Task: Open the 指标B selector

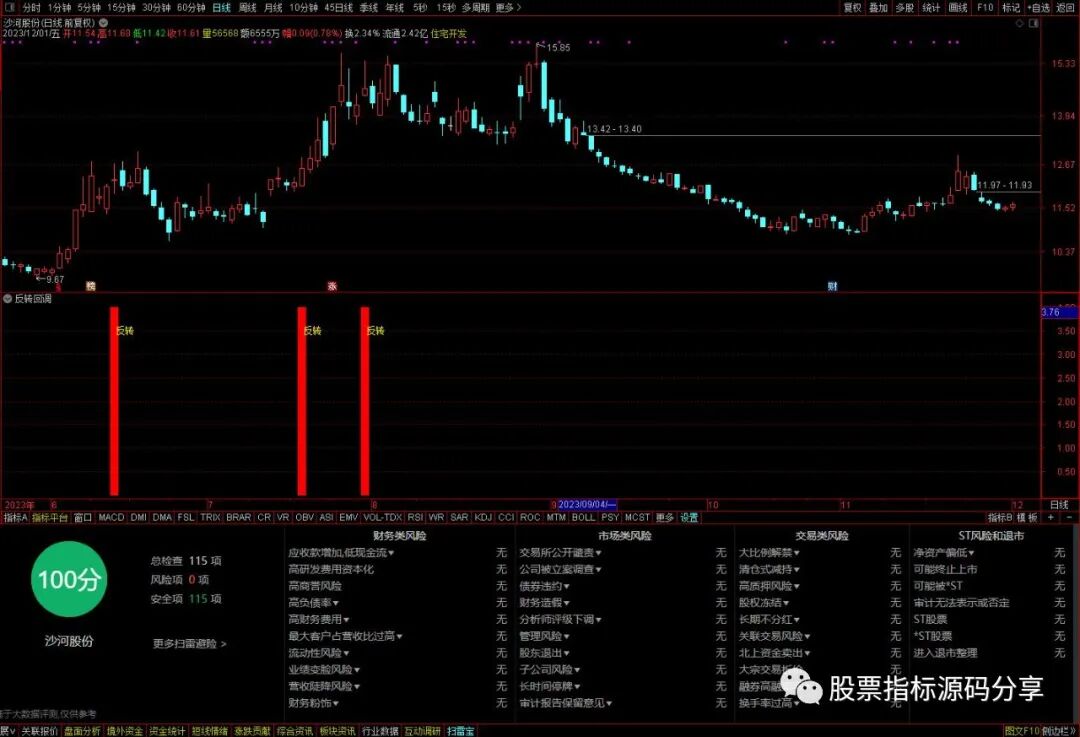Action: [1000, 517]
